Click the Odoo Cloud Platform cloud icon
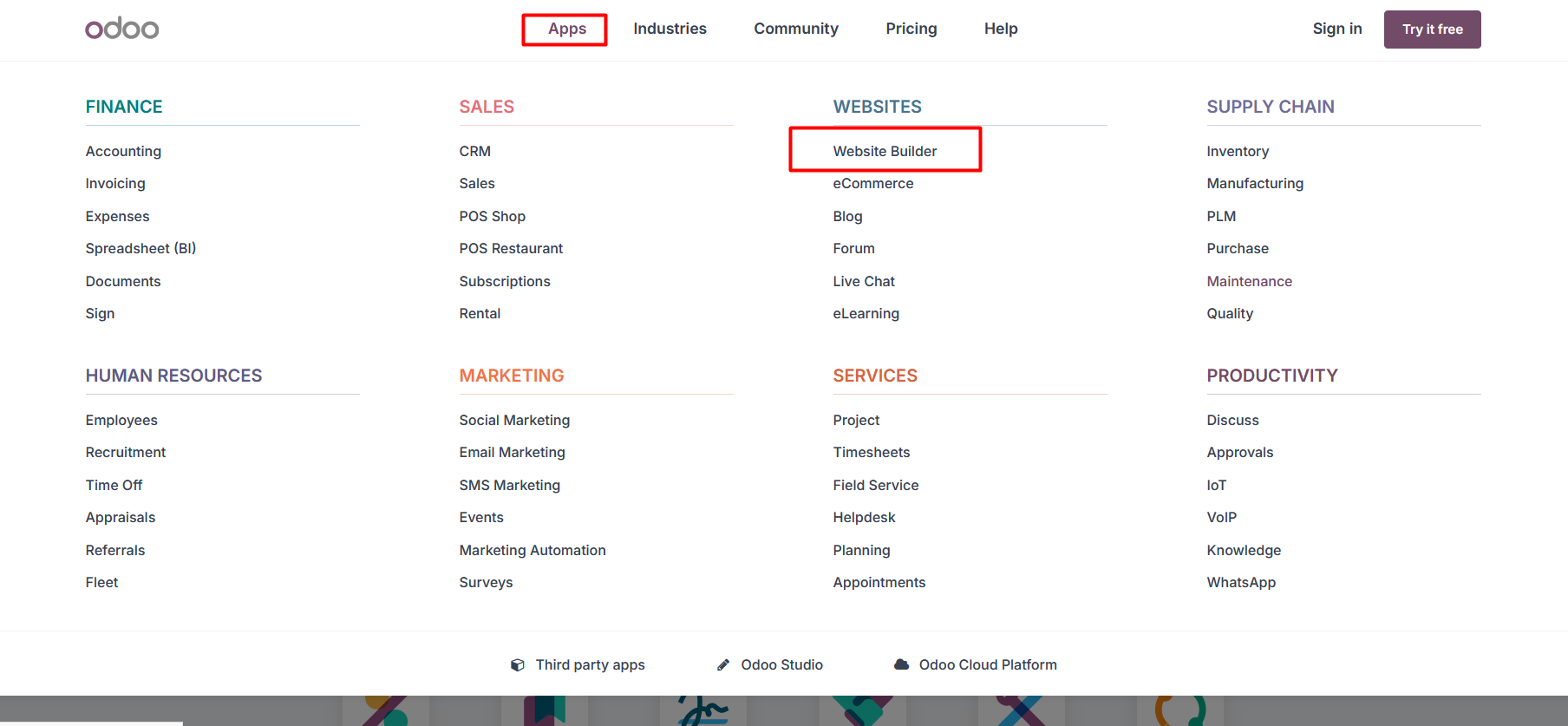Screen dimensions: 1568x726 click(902, 664)
